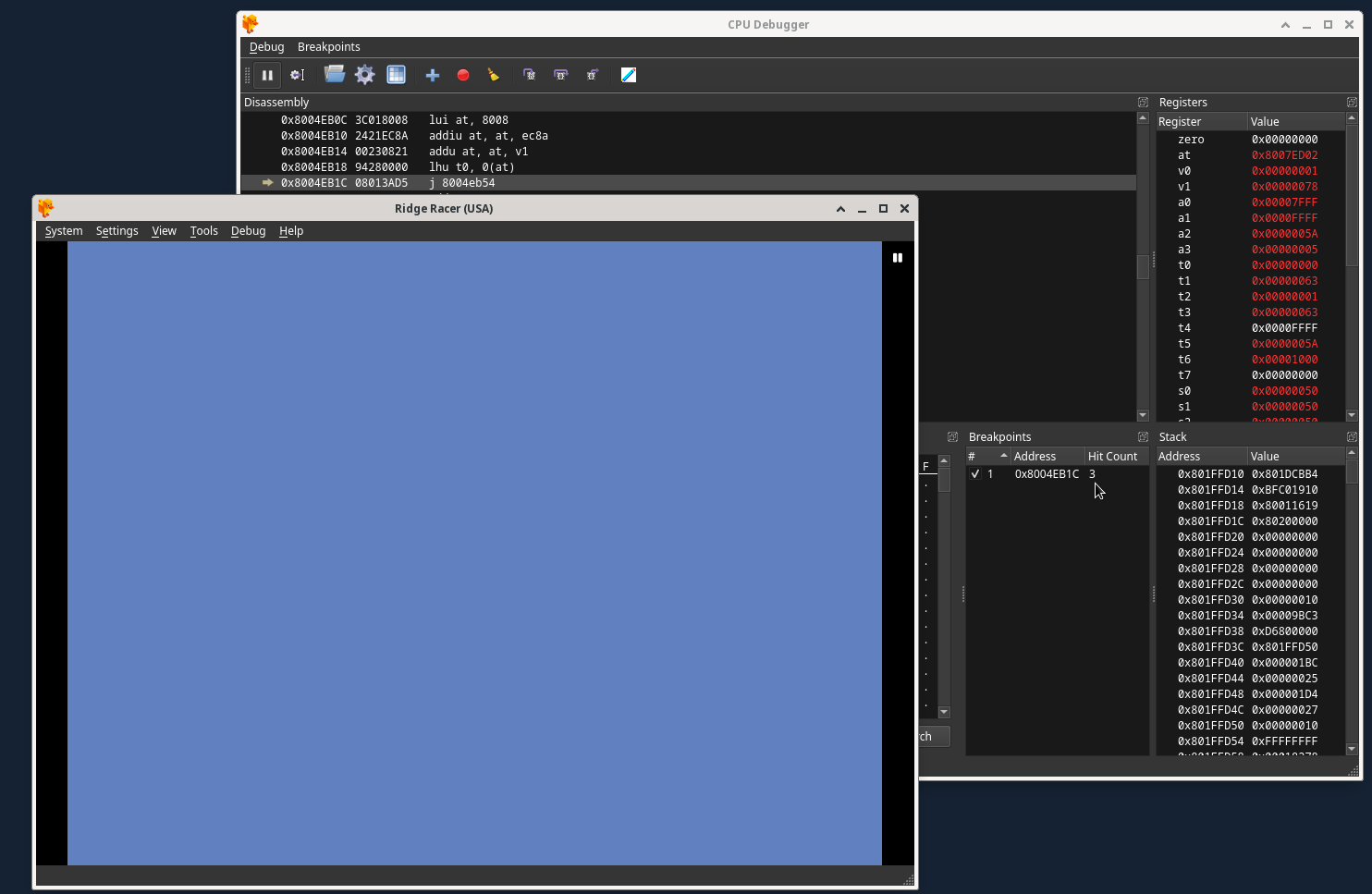Open the Help menu in Ridge Racer window
Viewport: 1372px width, 894px height.
point(291,231)
